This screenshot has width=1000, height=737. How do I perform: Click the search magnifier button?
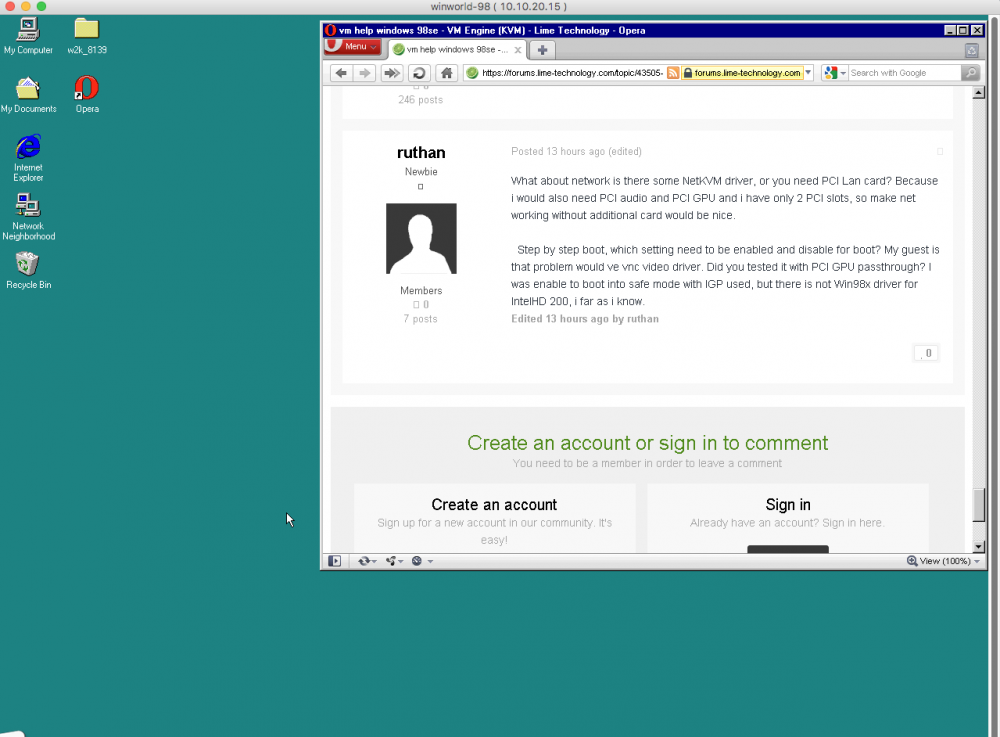point(970,73)
